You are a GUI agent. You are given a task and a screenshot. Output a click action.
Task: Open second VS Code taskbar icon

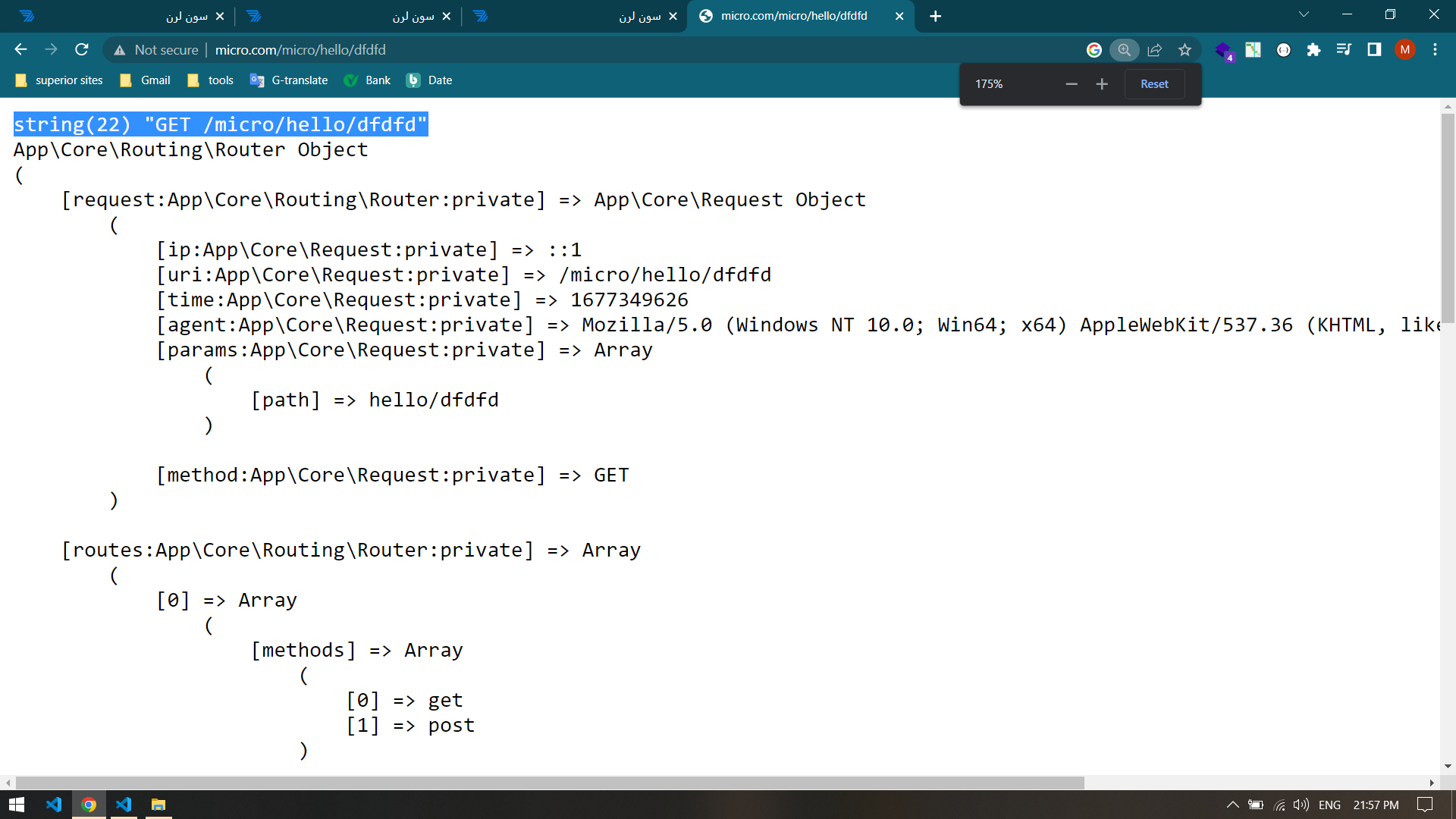124,805
